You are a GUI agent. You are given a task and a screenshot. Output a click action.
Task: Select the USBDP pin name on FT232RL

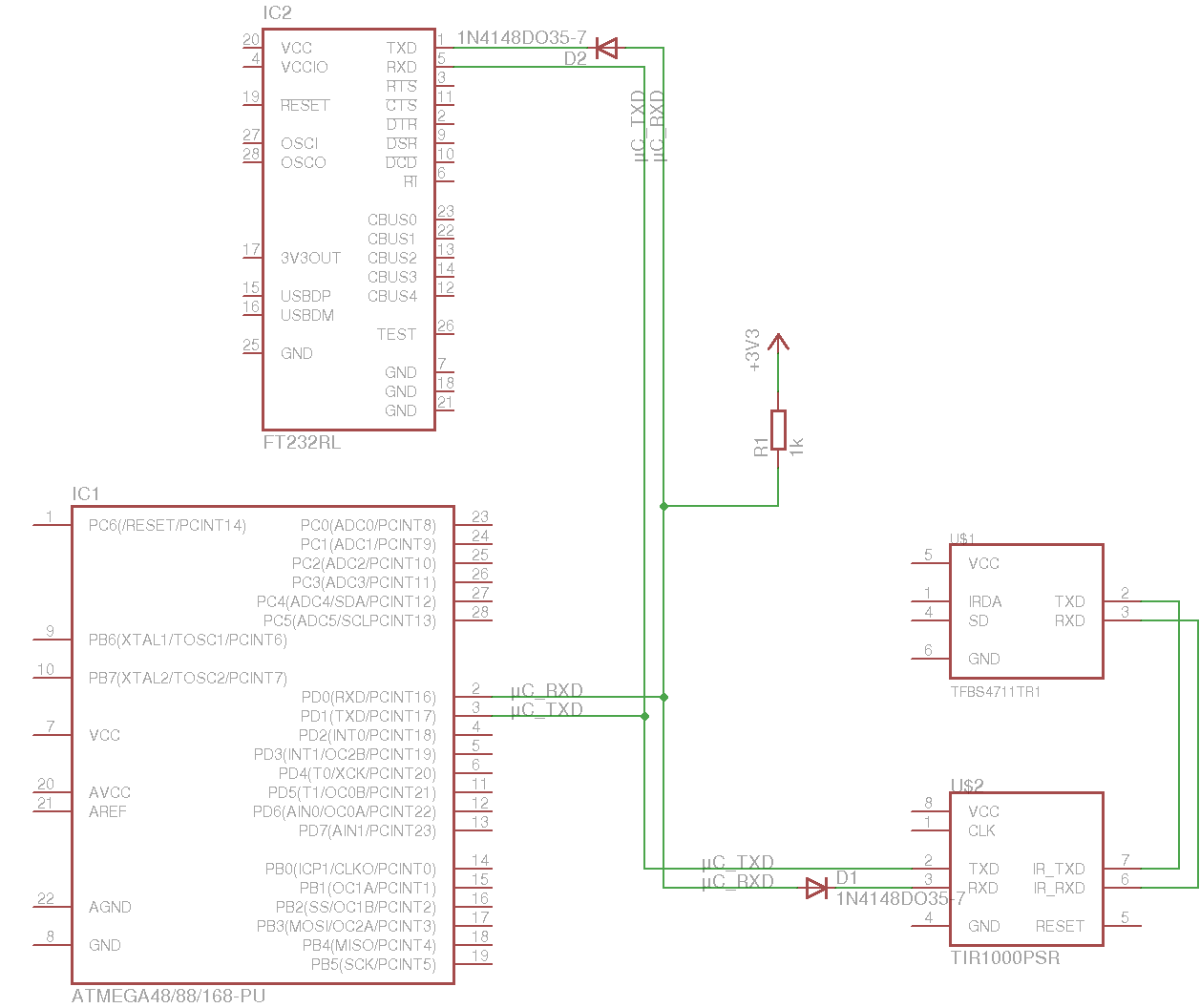click(x=305, y=296)
